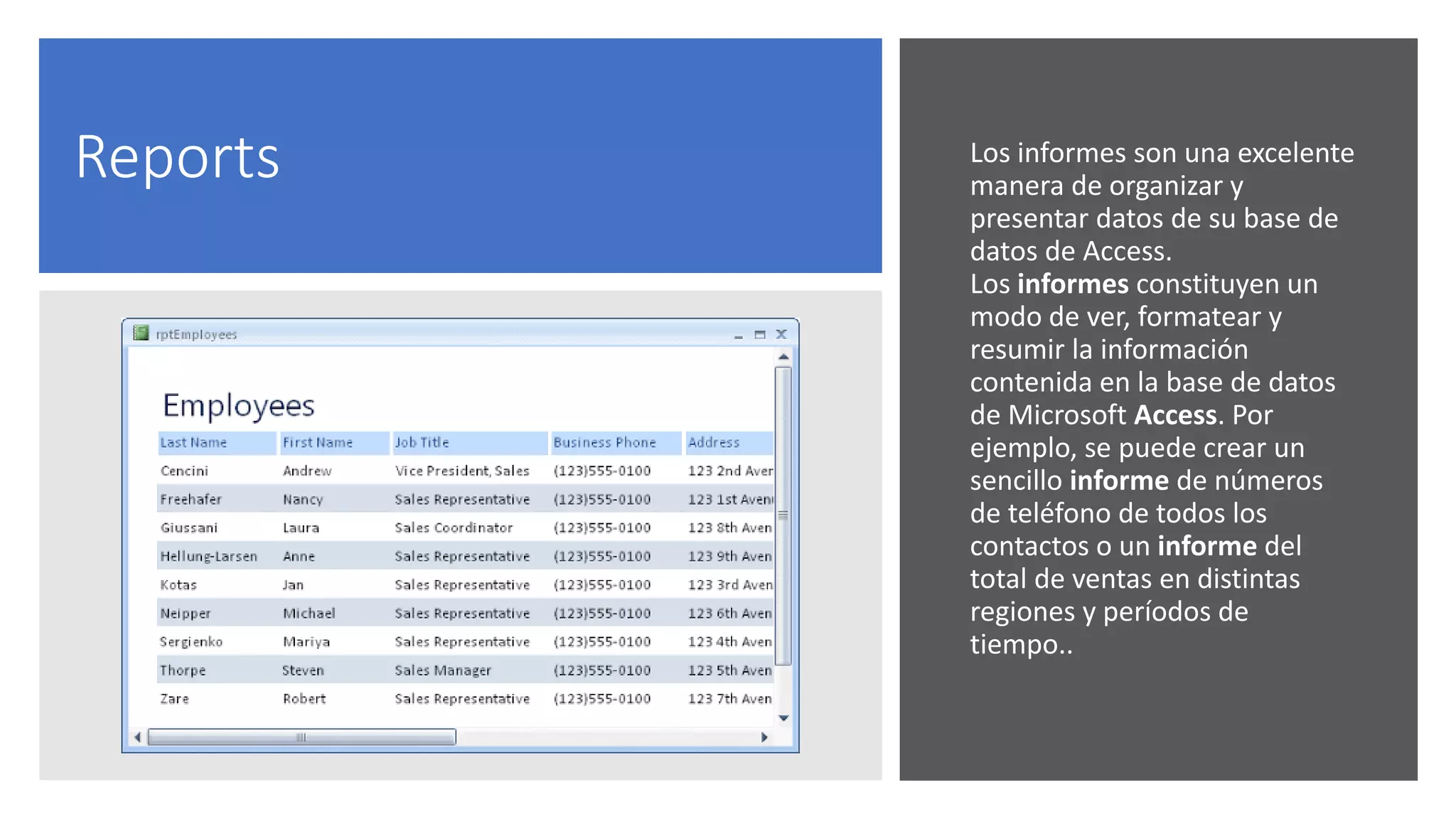Viewport: 1456px width, 819px height.
Task: Select the Sergienko last name cell
Action: tap(191, 641)
